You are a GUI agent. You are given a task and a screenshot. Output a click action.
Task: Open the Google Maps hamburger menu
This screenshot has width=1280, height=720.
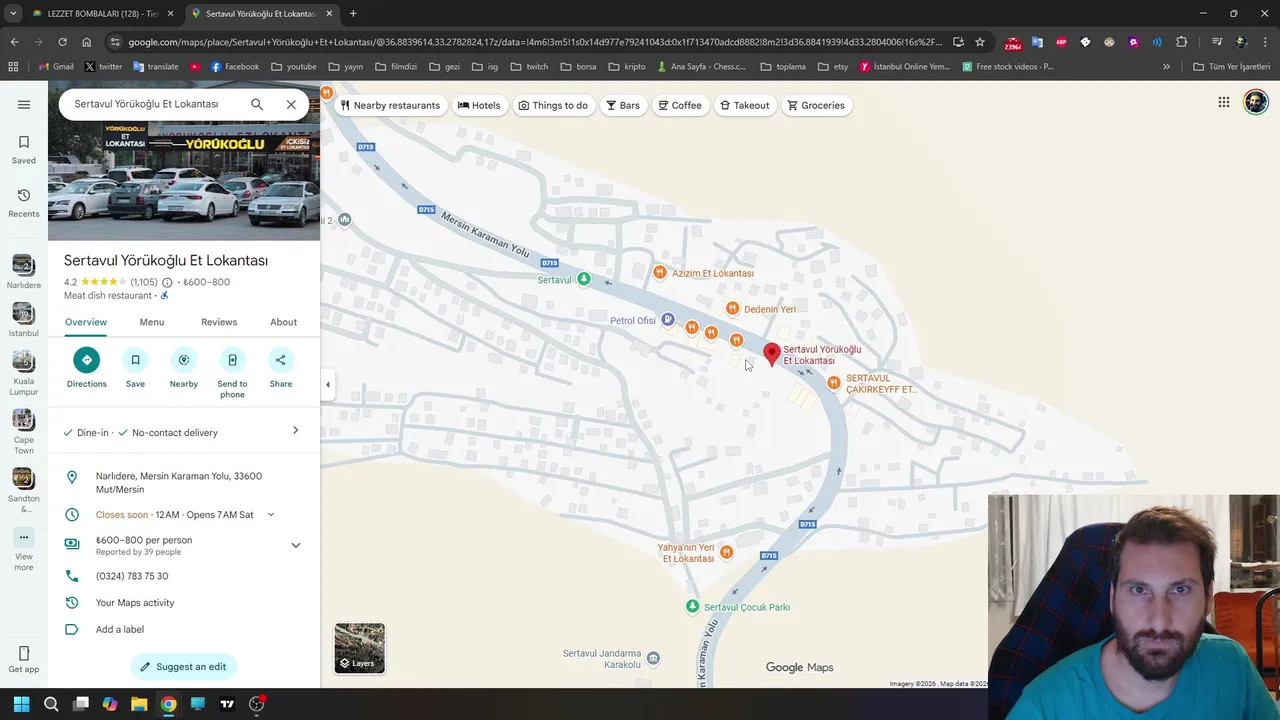pos(24,104)
